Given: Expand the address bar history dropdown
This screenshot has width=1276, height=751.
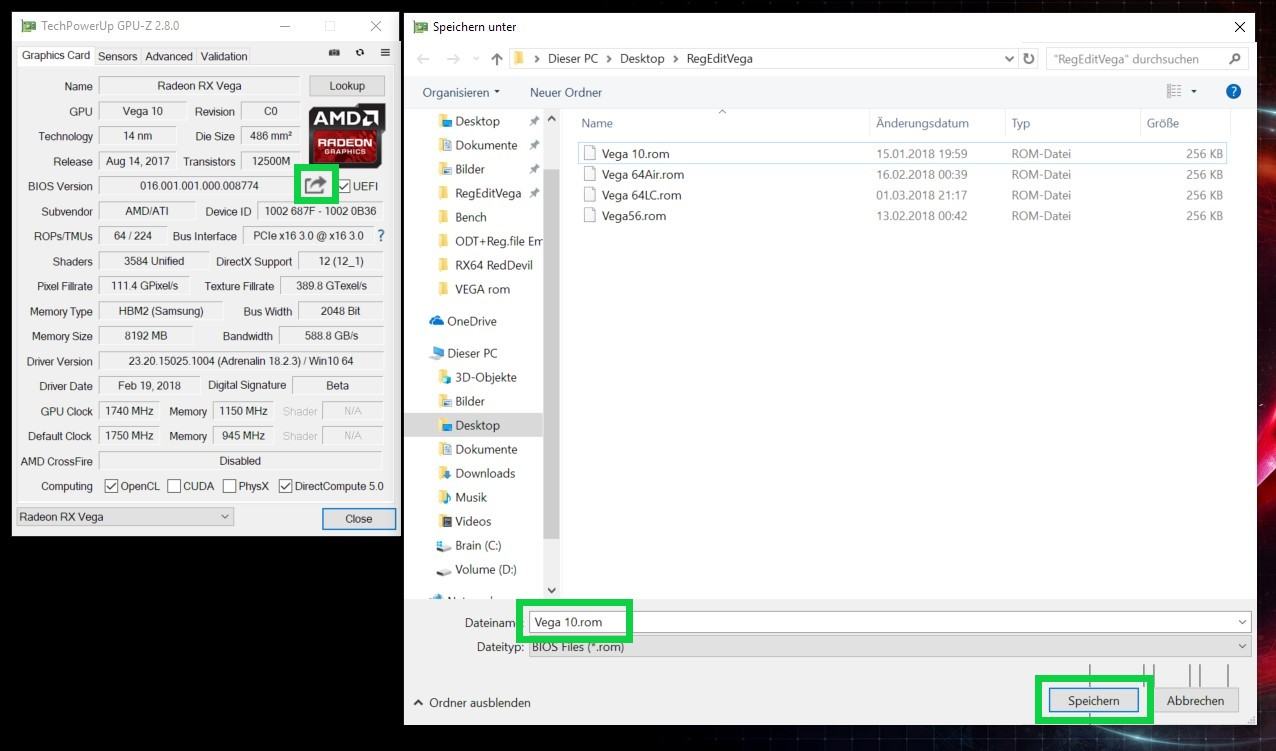Looking at the screenshot, I should 1009,59.
